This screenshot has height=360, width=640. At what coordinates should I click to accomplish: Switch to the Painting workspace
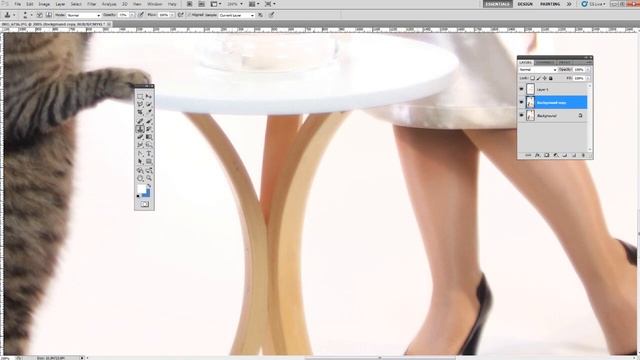coord(550,4)
